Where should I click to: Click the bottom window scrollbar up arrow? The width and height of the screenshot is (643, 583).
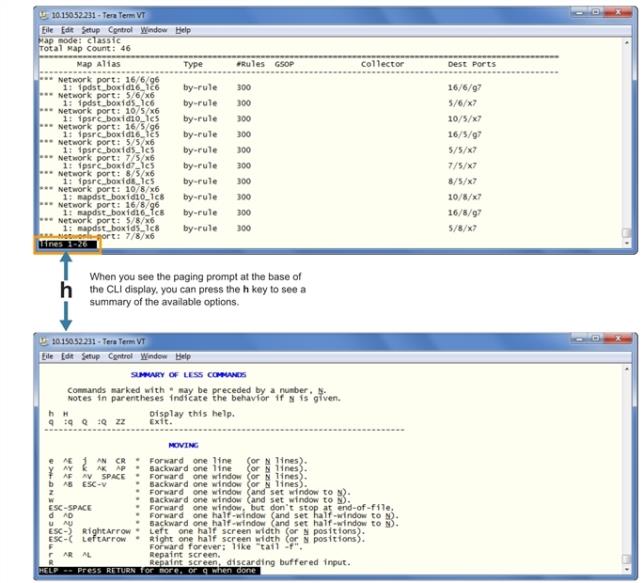click(627, 367)
